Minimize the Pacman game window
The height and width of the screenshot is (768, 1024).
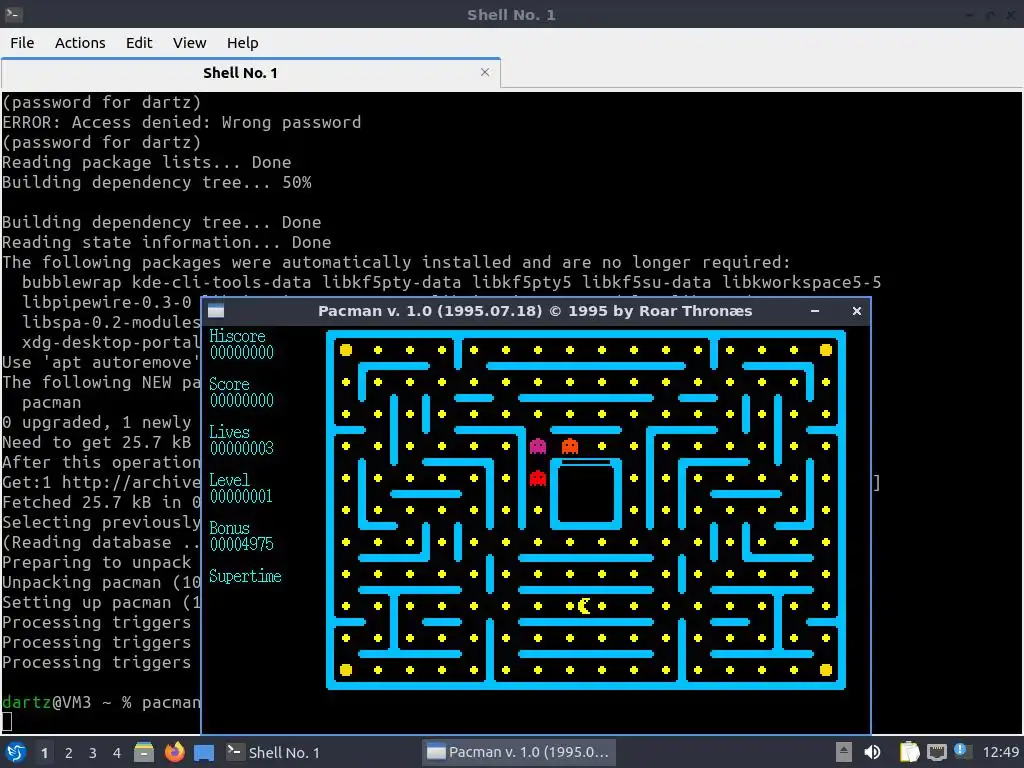click(815, 312)
